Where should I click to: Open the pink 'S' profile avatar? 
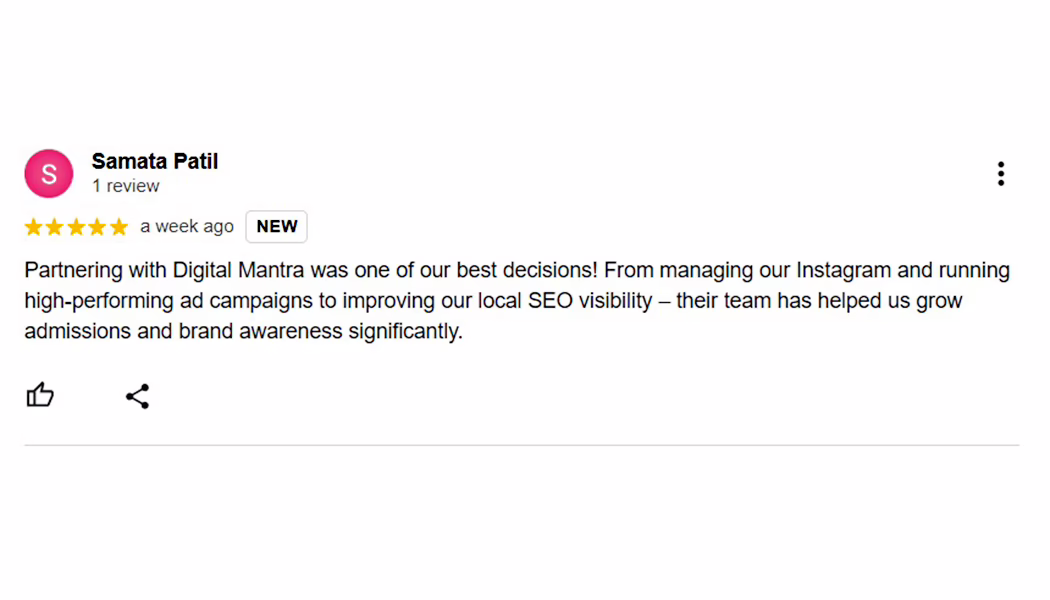pos(49,173)
